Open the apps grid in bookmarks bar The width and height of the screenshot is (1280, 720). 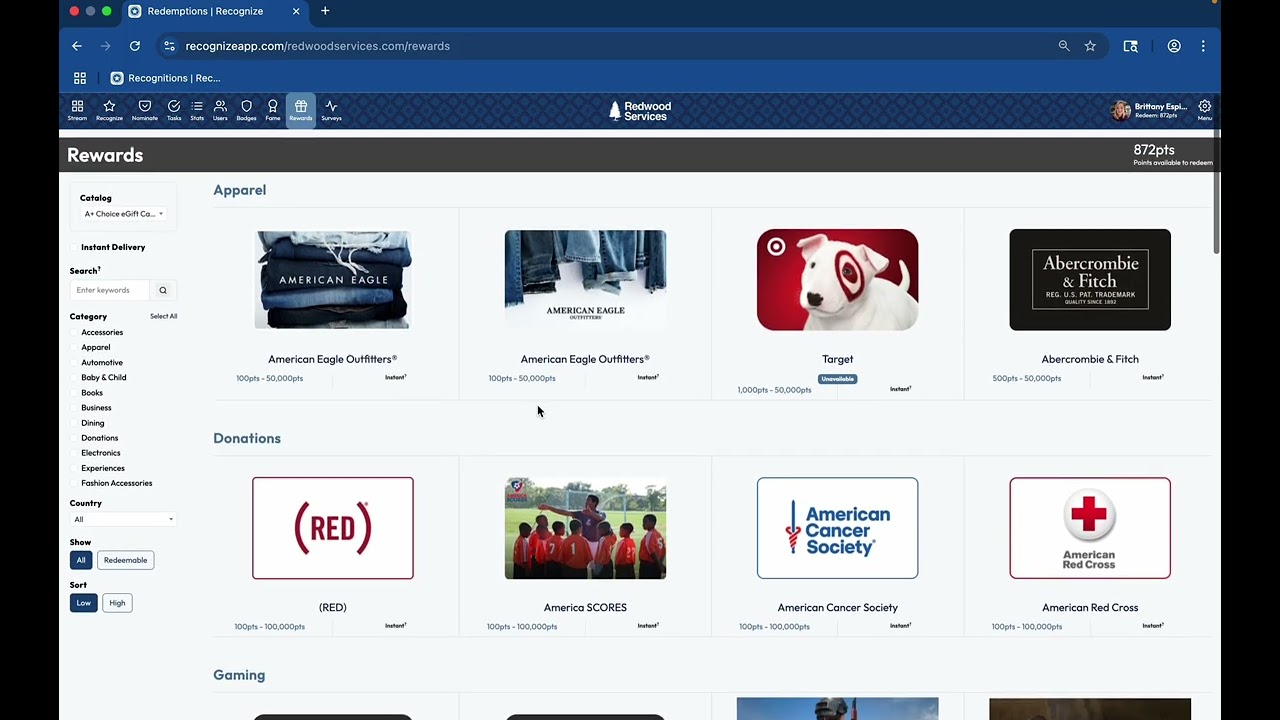coord(80,78)
